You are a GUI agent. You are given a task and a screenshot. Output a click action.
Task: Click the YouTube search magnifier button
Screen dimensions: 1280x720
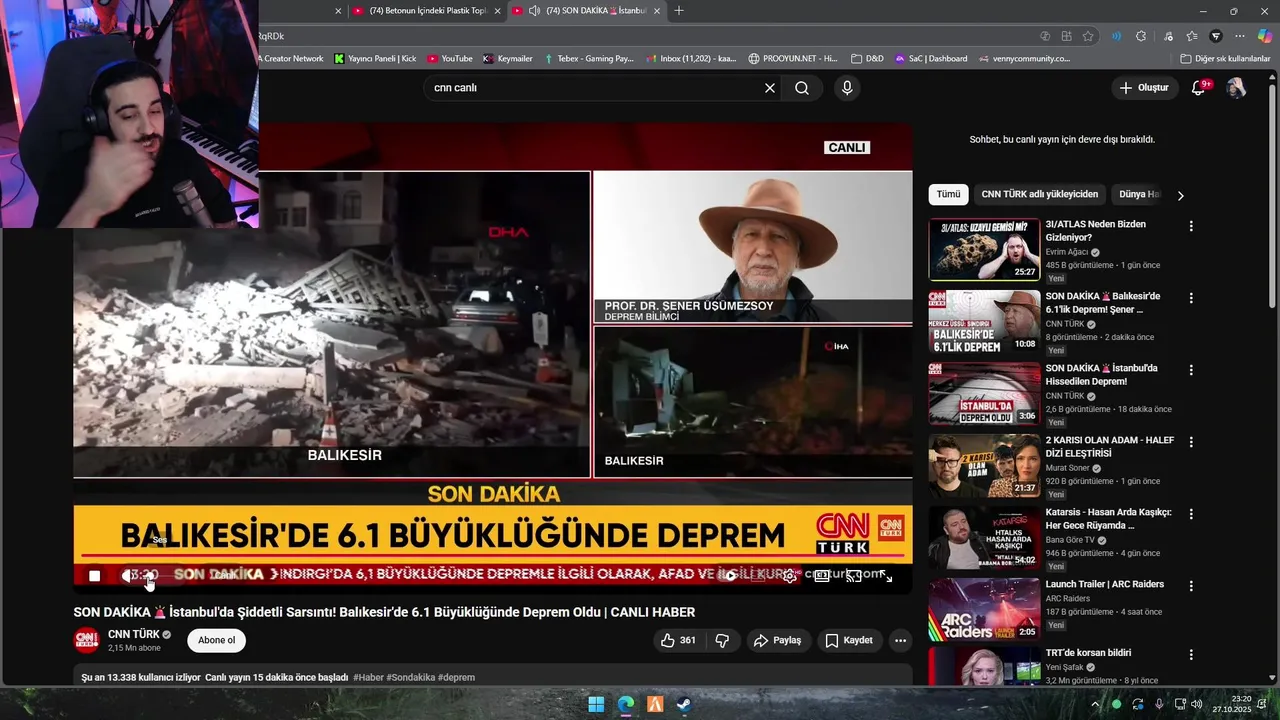802,88
